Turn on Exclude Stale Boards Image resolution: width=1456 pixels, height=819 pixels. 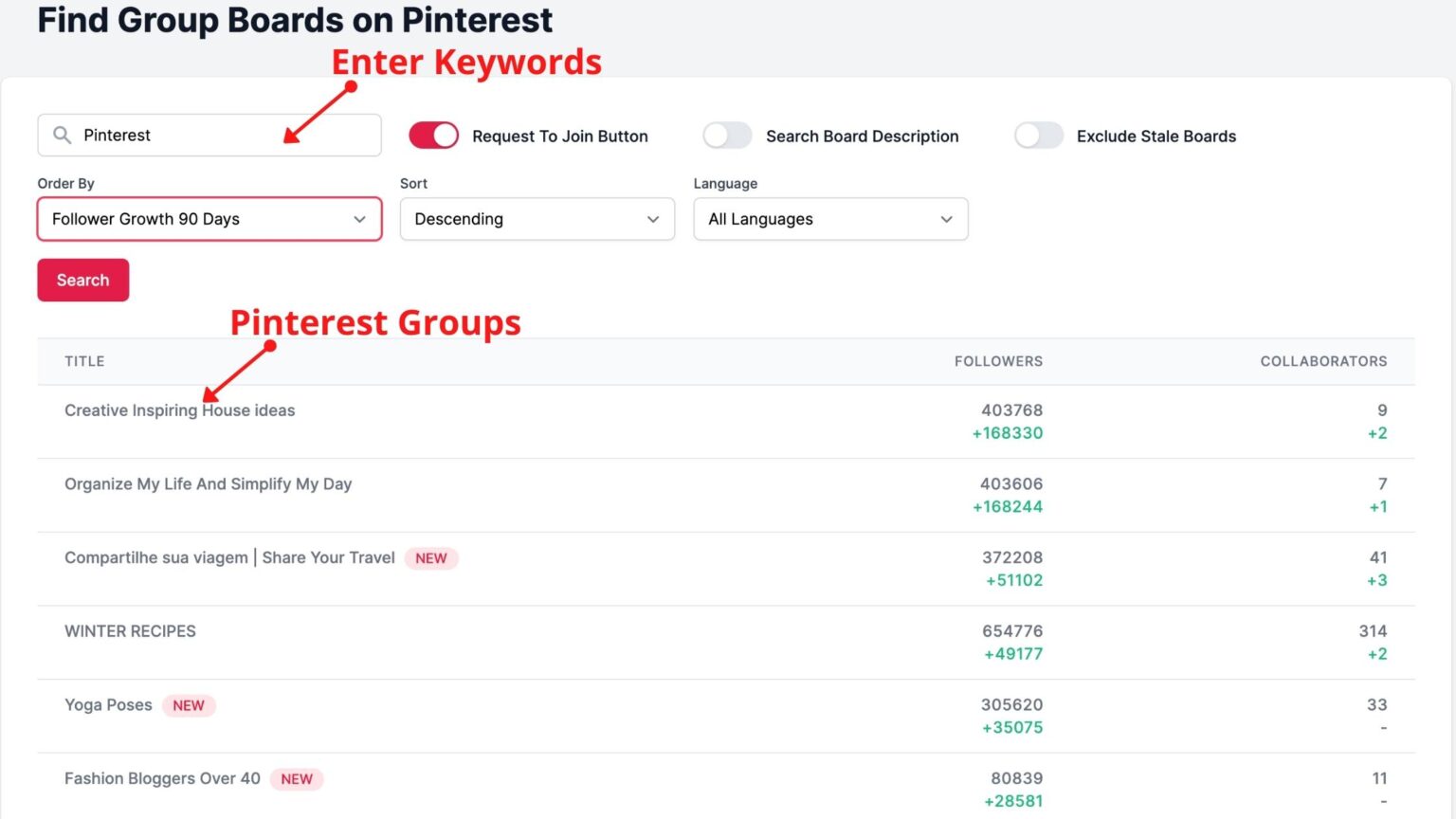tap(1038, 136)
